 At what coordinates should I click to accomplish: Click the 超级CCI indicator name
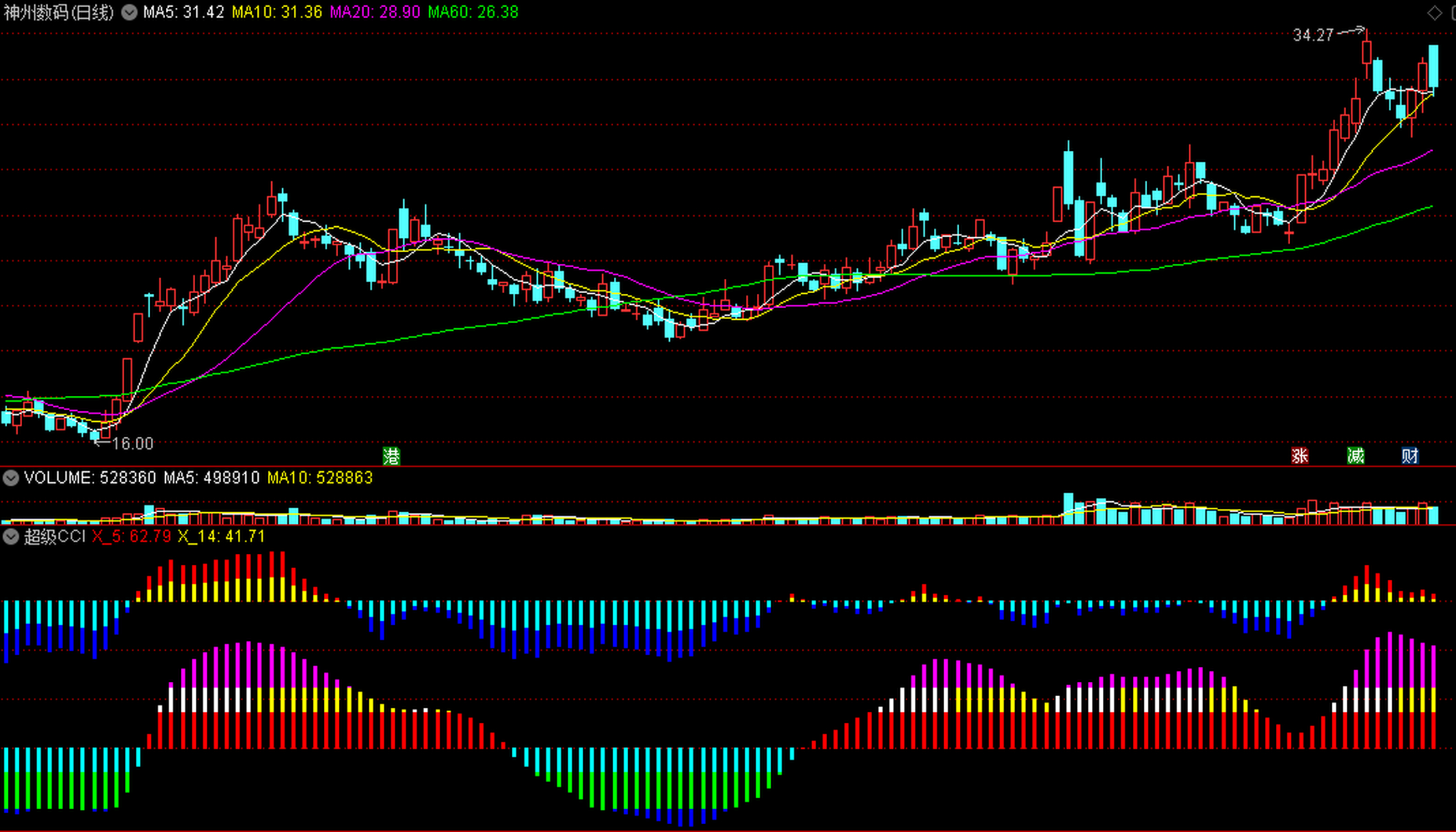pos(55,537)
